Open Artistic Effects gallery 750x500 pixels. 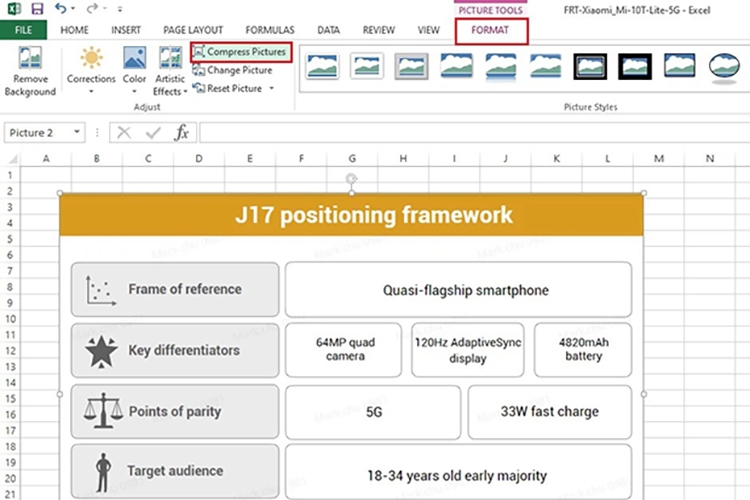pyautogui.click(x=170, y=71)
